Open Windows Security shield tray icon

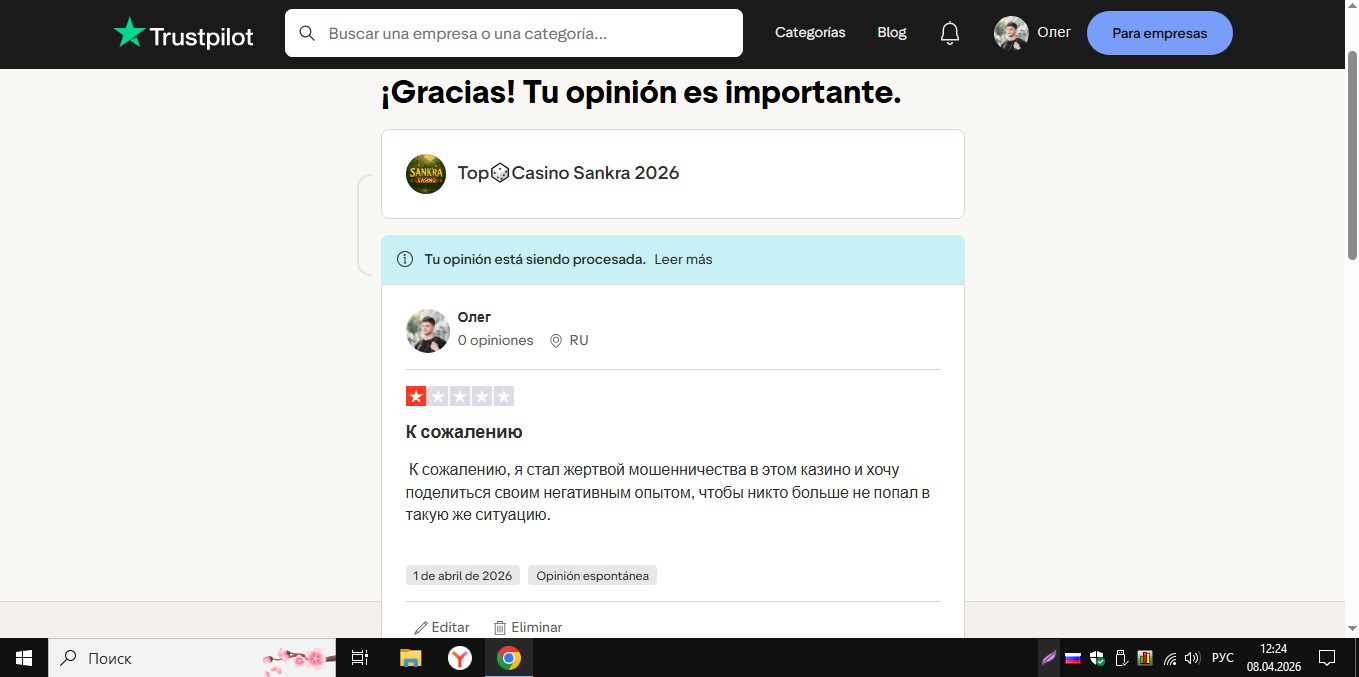[x=1097, y=658]
